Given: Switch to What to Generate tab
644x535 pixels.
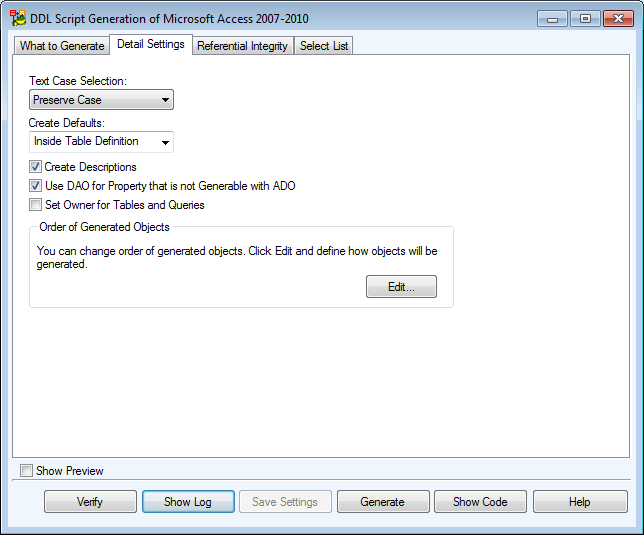Looking at the screenshot, I should 62,46.
